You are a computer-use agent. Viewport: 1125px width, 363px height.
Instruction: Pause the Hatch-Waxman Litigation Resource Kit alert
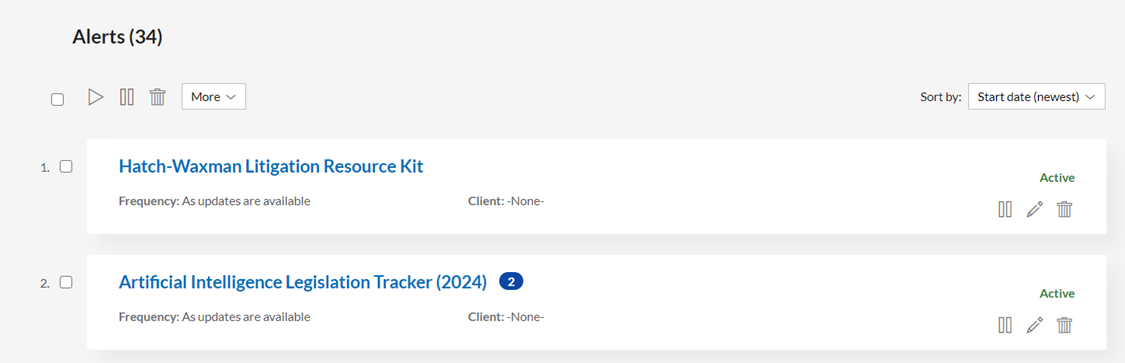coord(1005,209)
